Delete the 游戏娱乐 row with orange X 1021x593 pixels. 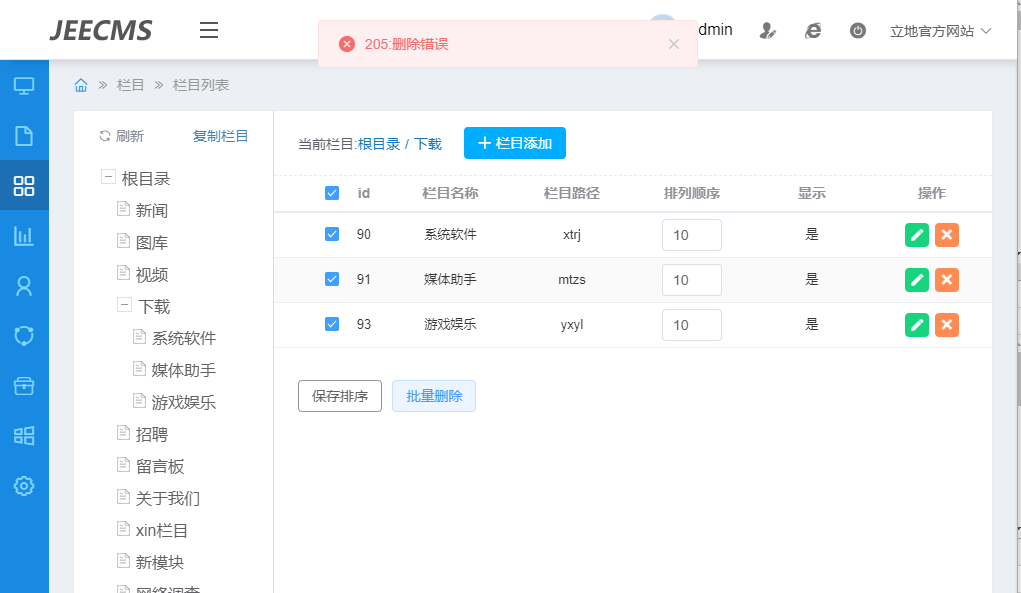946,325
